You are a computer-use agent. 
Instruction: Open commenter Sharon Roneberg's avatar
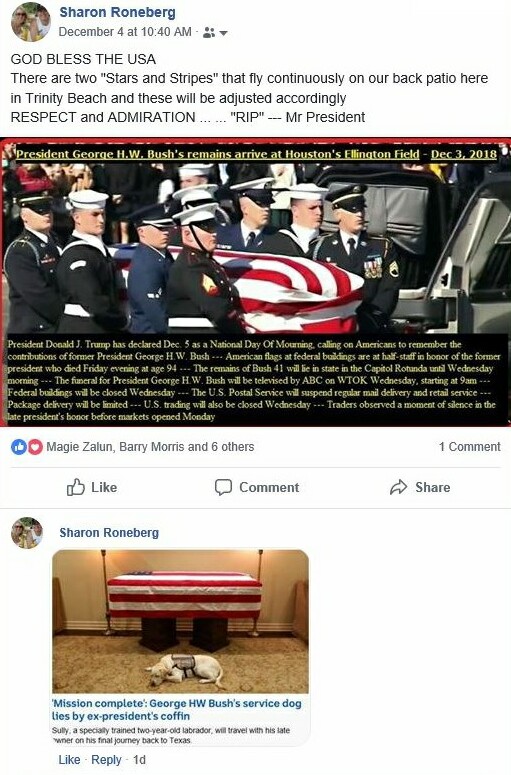(x=27, y=533)
